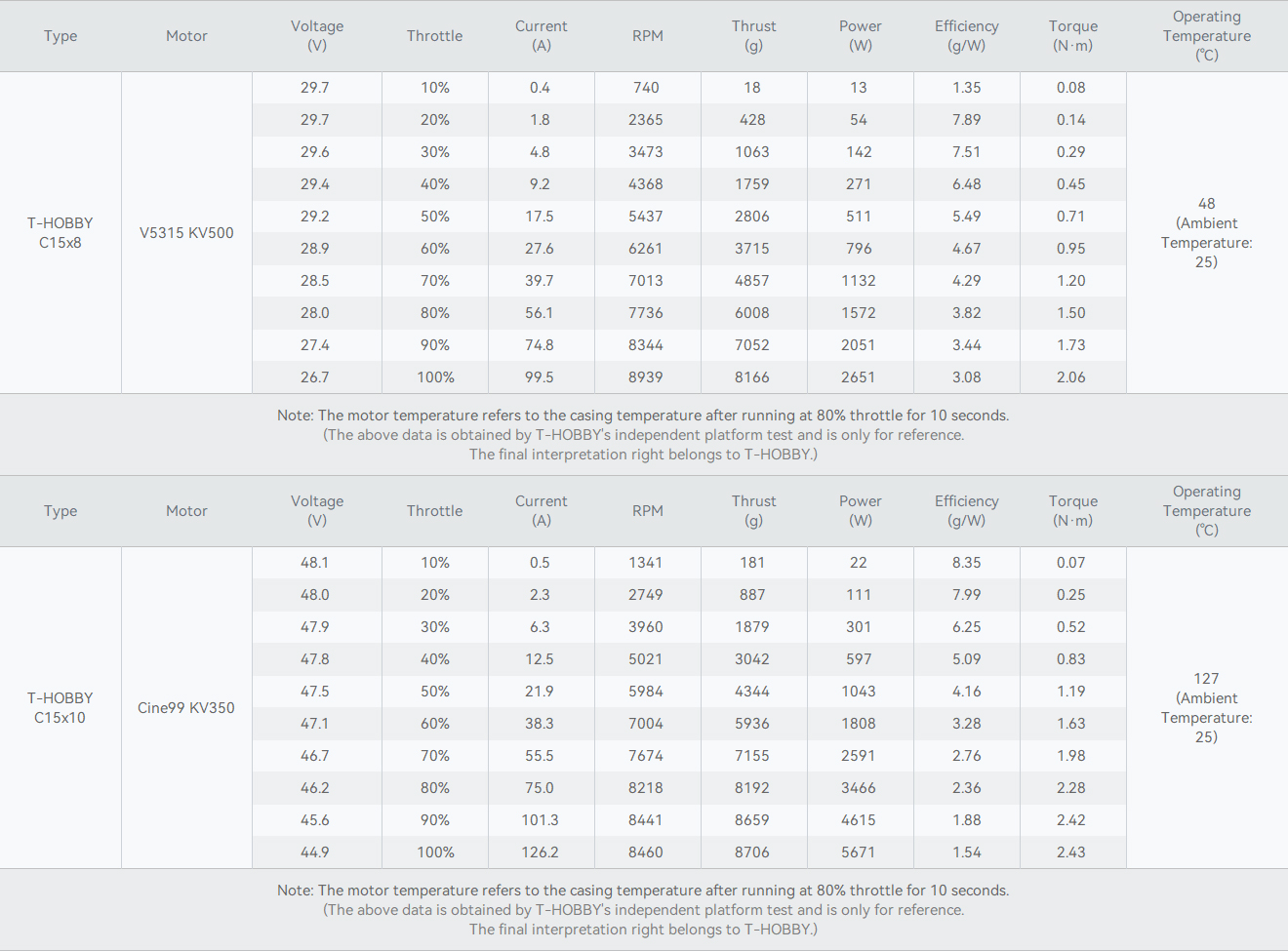Viewport: 1288px width, 951px height.
Task: Click the 7.89 efficiency value
Action: coord(967,120)
